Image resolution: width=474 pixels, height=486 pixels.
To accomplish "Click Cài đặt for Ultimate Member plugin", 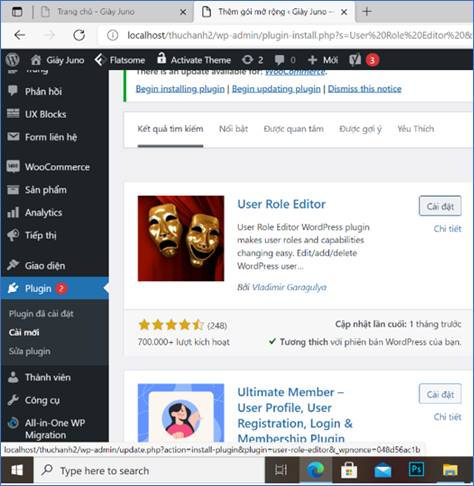I will pos(440,394).
